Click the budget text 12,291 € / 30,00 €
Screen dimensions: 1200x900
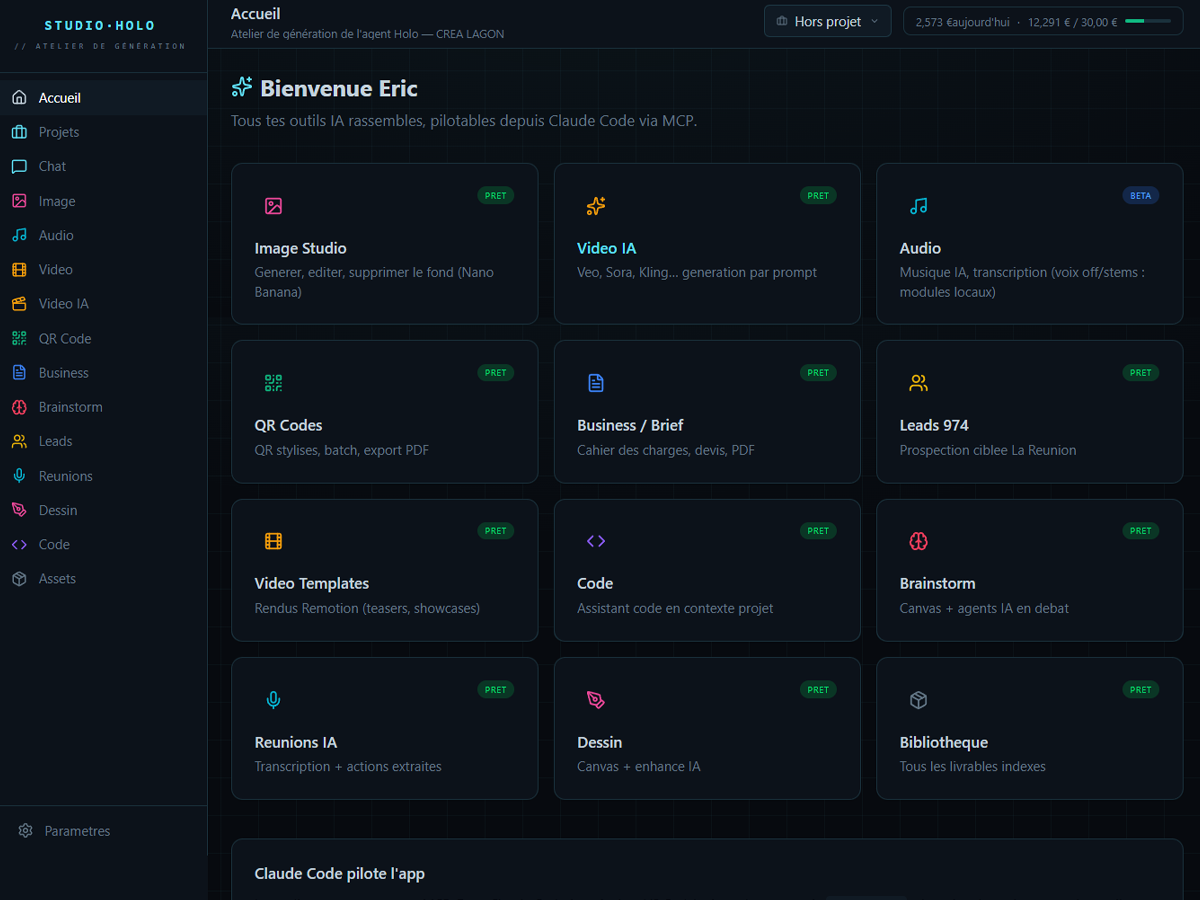tap(1073, 22)
